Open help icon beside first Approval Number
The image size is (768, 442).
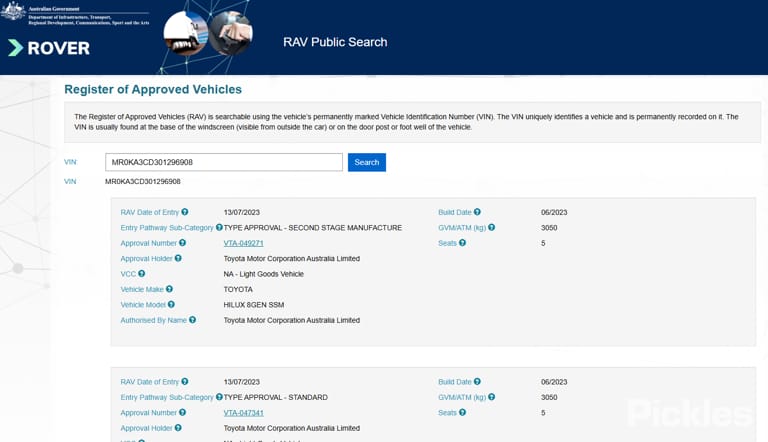[182, 243]
